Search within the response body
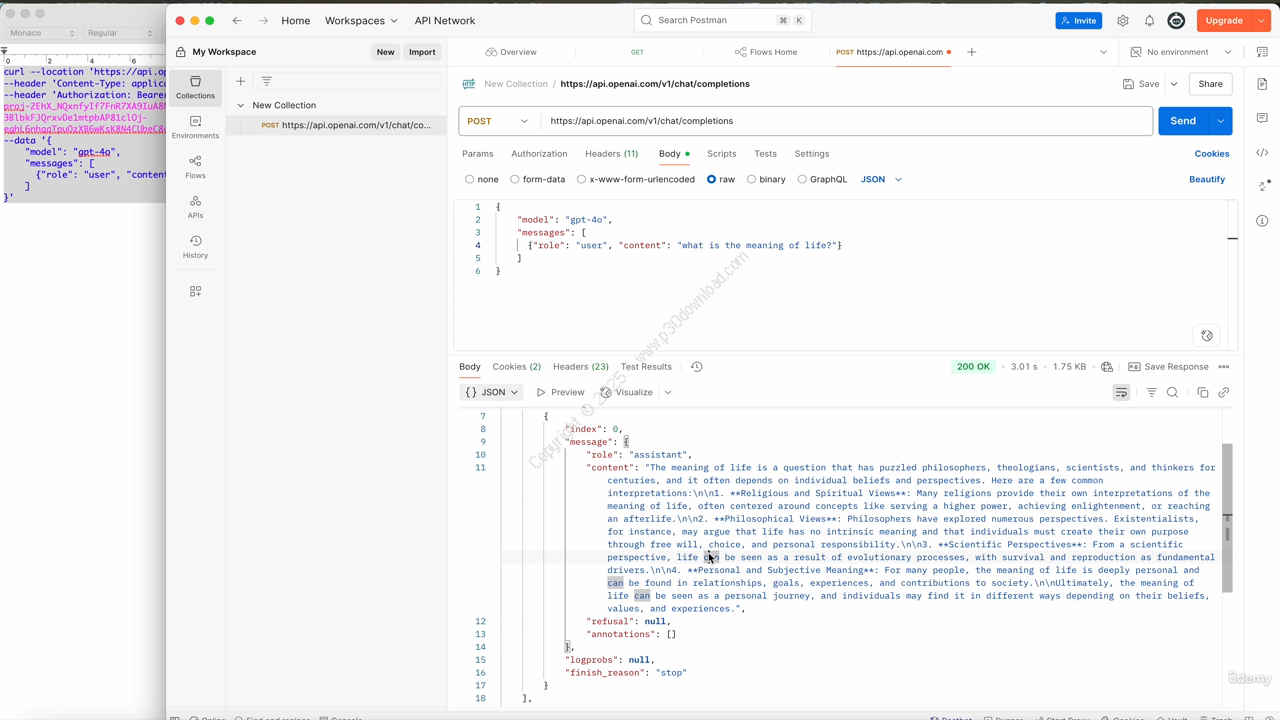The image size is (1280, 720). 1173,393
